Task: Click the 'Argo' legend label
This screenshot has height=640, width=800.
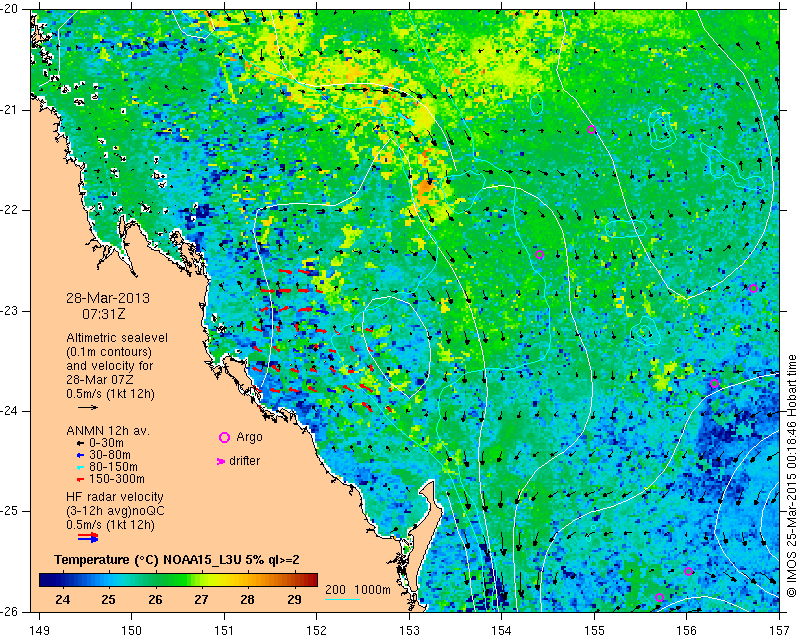Action: (249, 437)
